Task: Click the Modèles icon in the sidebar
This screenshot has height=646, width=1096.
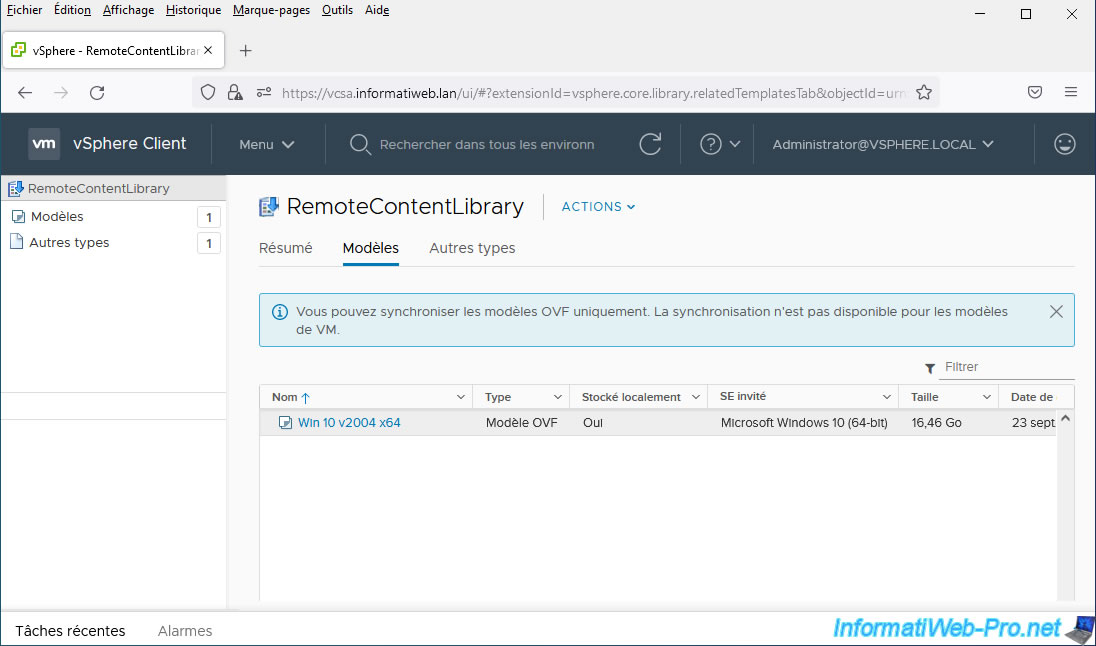Action: 19,217
